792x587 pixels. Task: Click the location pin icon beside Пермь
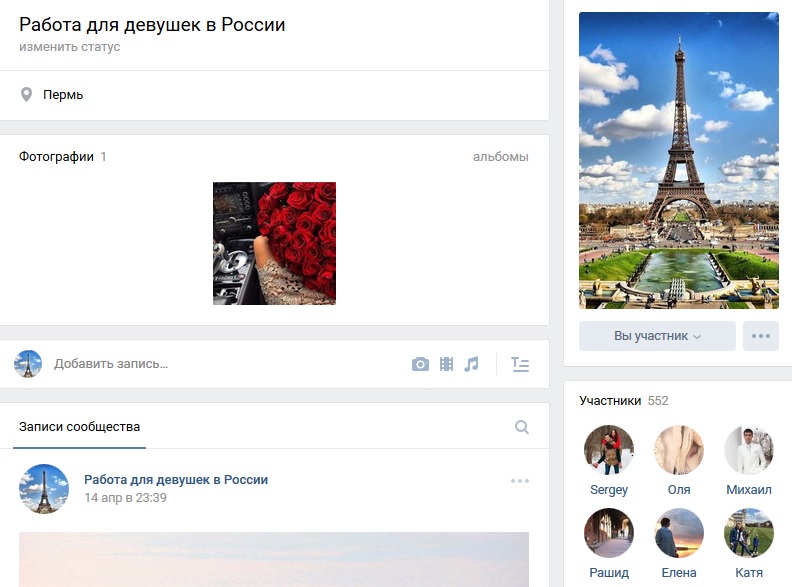pyautogui.click(x=26, y=94)
